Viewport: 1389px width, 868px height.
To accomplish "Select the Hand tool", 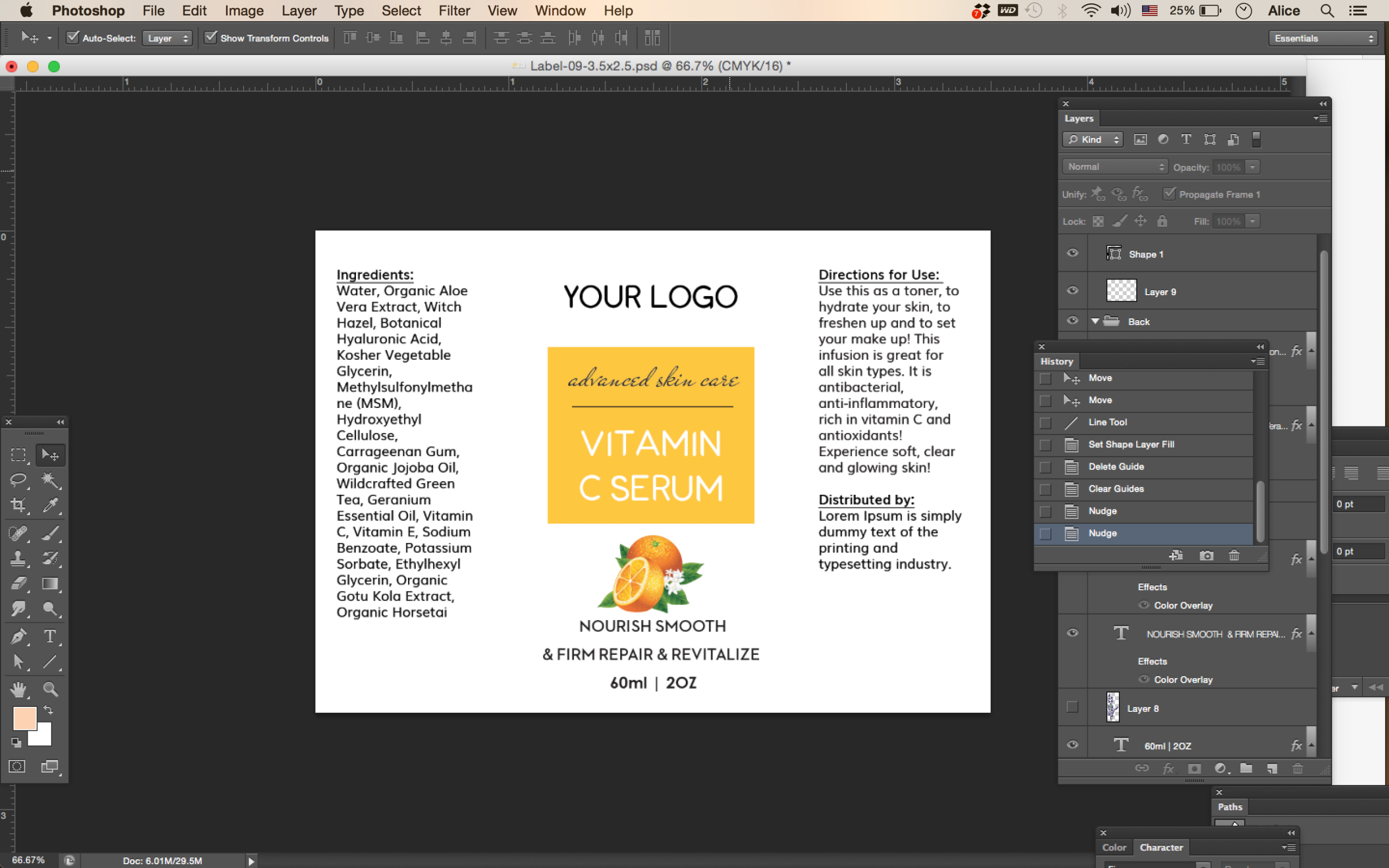I will 18,689.
